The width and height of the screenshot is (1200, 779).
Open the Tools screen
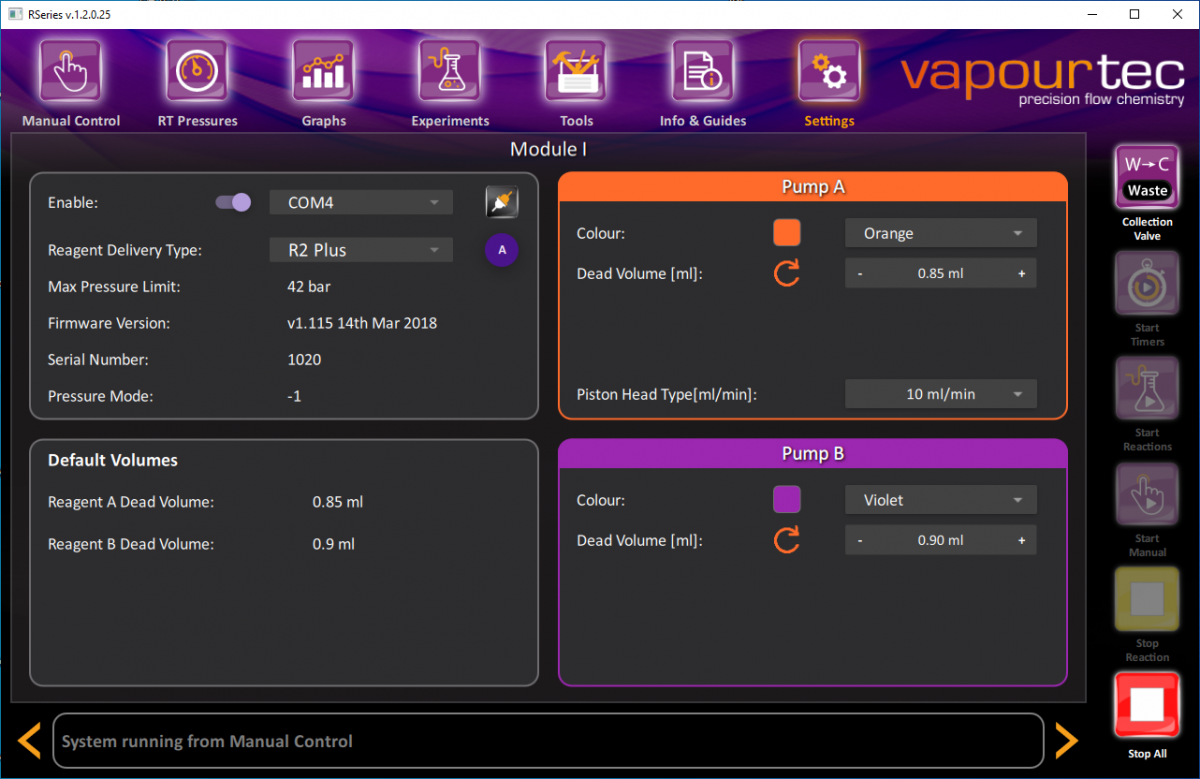[575, 80]
